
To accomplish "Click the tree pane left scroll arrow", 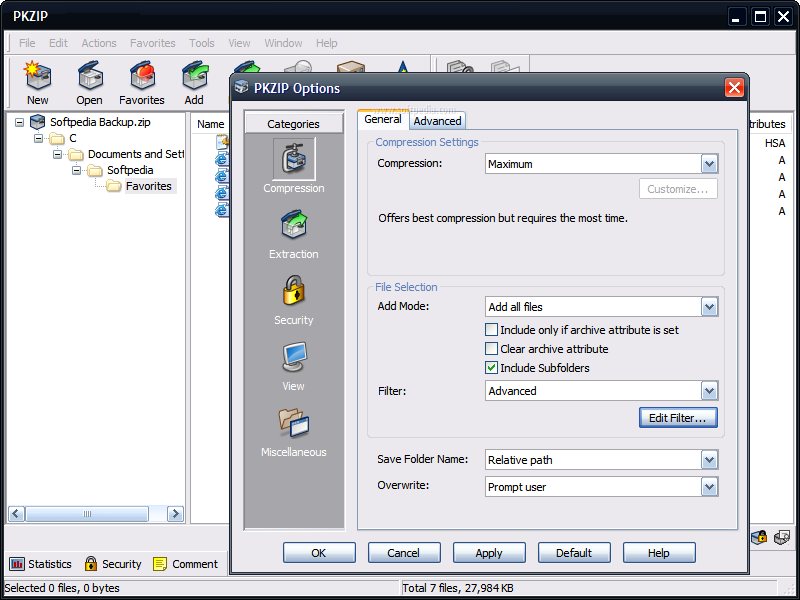I will coord(16,513).
